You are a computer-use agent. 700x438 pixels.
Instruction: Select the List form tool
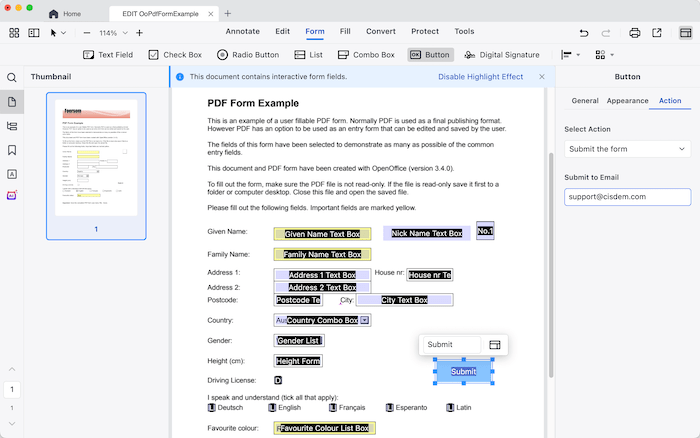point(309,55)
